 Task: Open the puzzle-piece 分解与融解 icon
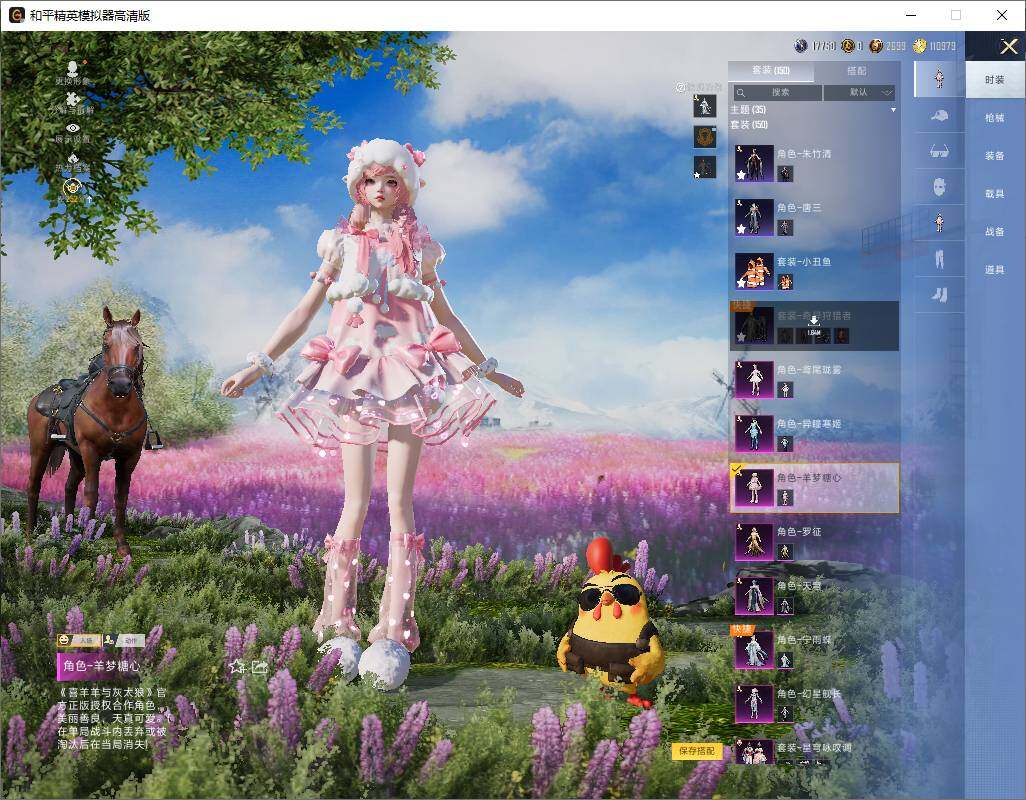[73, 103]
